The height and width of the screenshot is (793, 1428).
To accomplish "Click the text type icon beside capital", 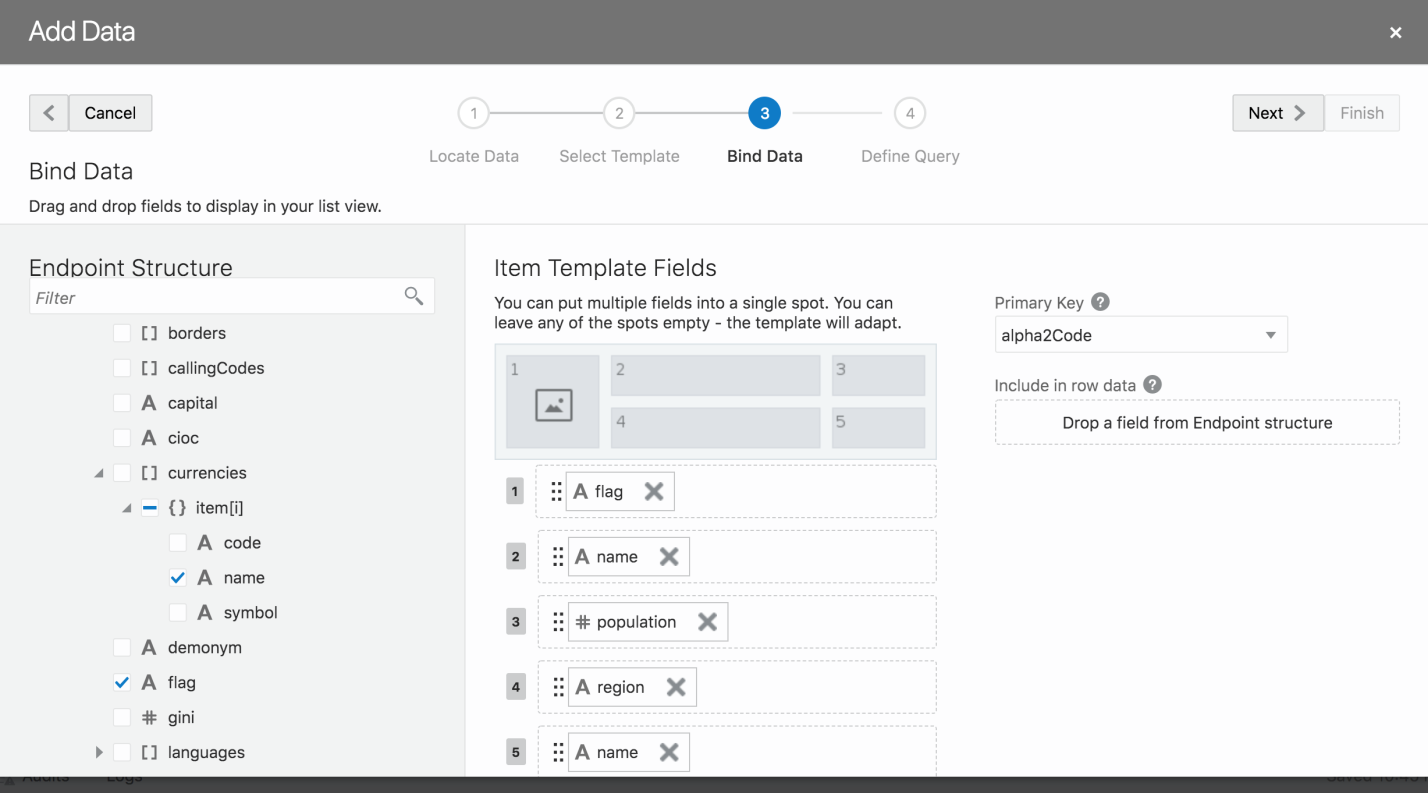I will tap(149, 403).
